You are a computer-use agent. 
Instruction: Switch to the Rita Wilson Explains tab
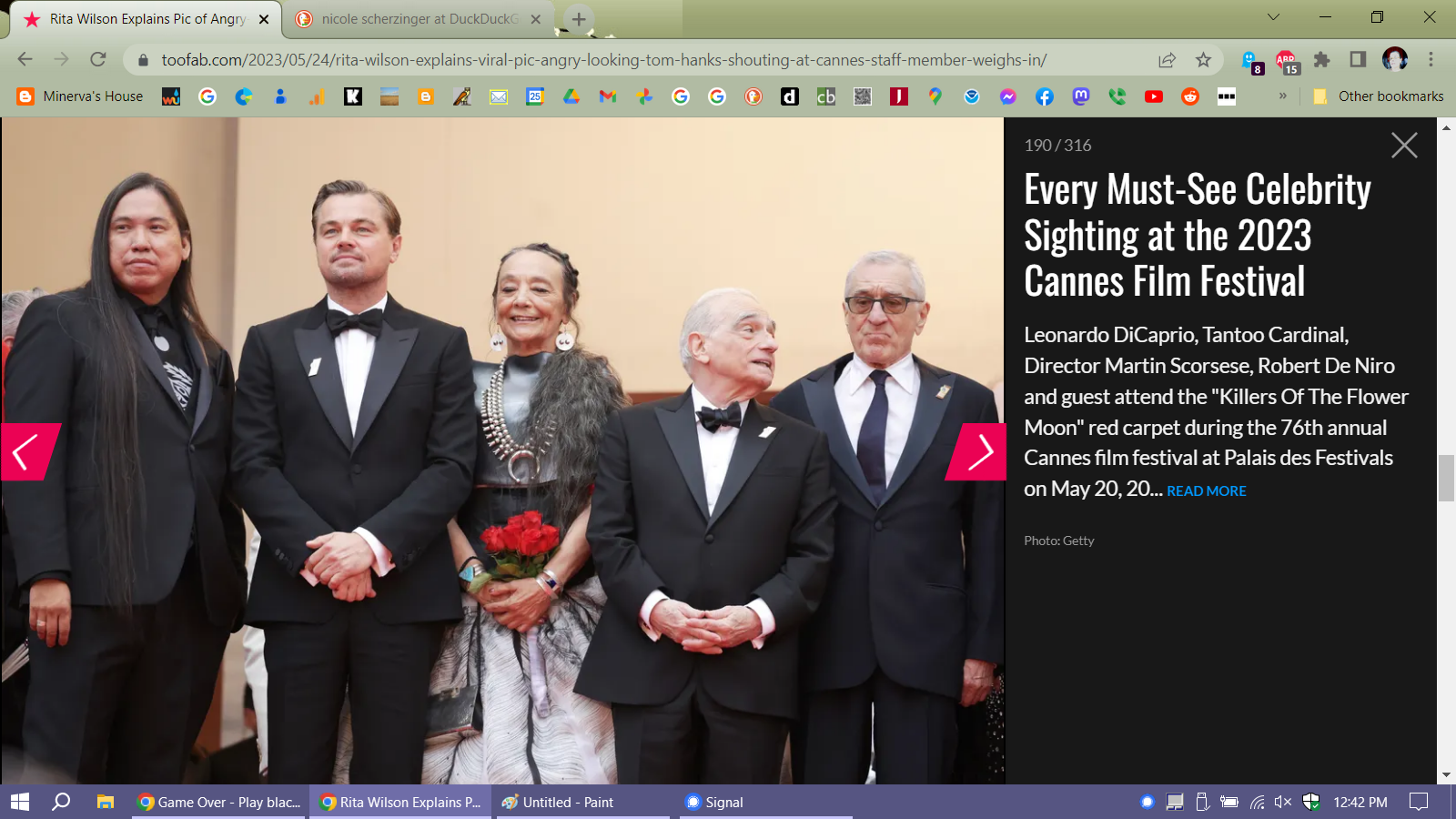click(146, 19)
